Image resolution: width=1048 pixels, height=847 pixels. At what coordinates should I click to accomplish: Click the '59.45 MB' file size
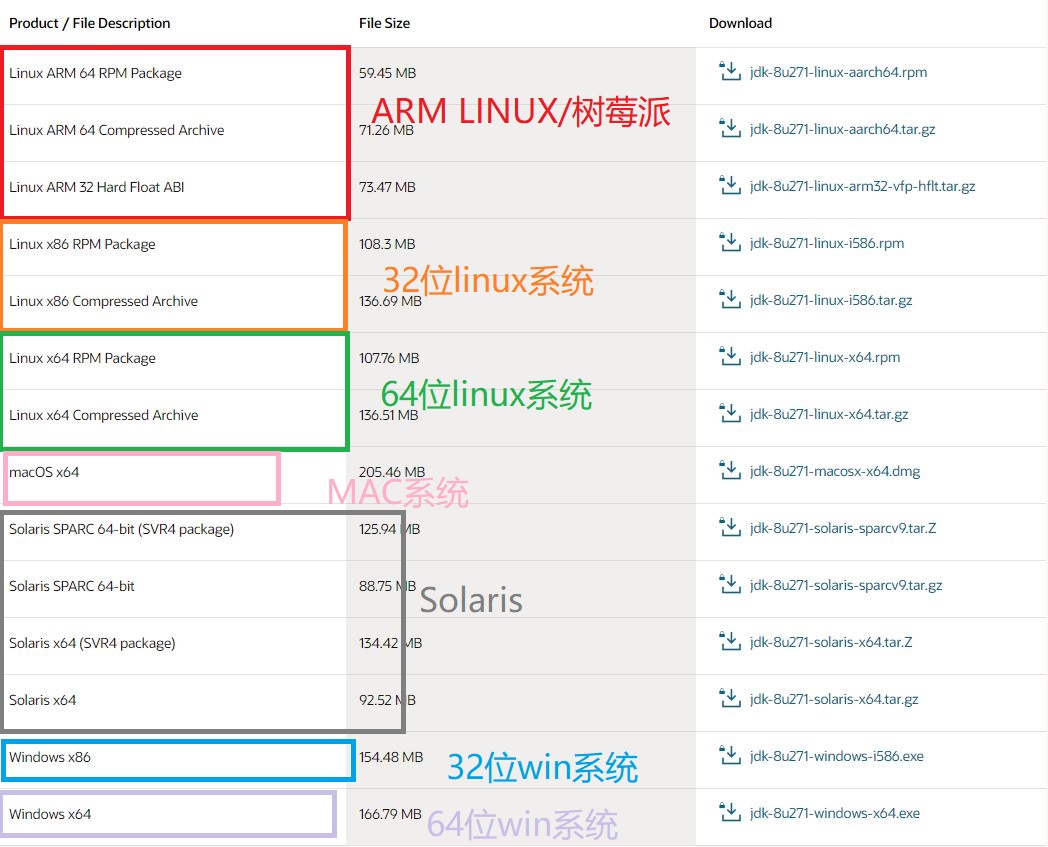[388, 73]
